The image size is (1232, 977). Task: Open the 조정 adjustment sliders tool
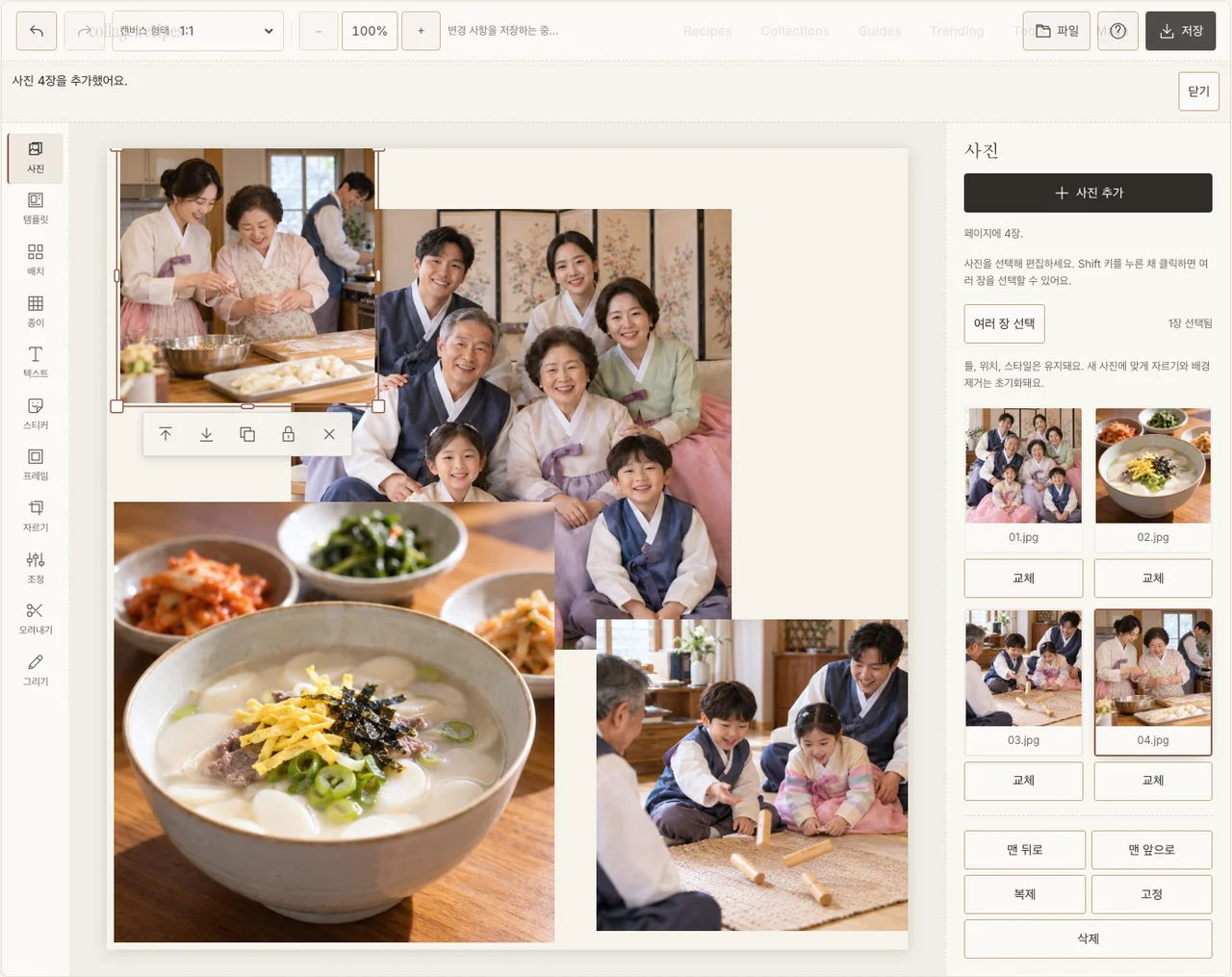[36, 568]
